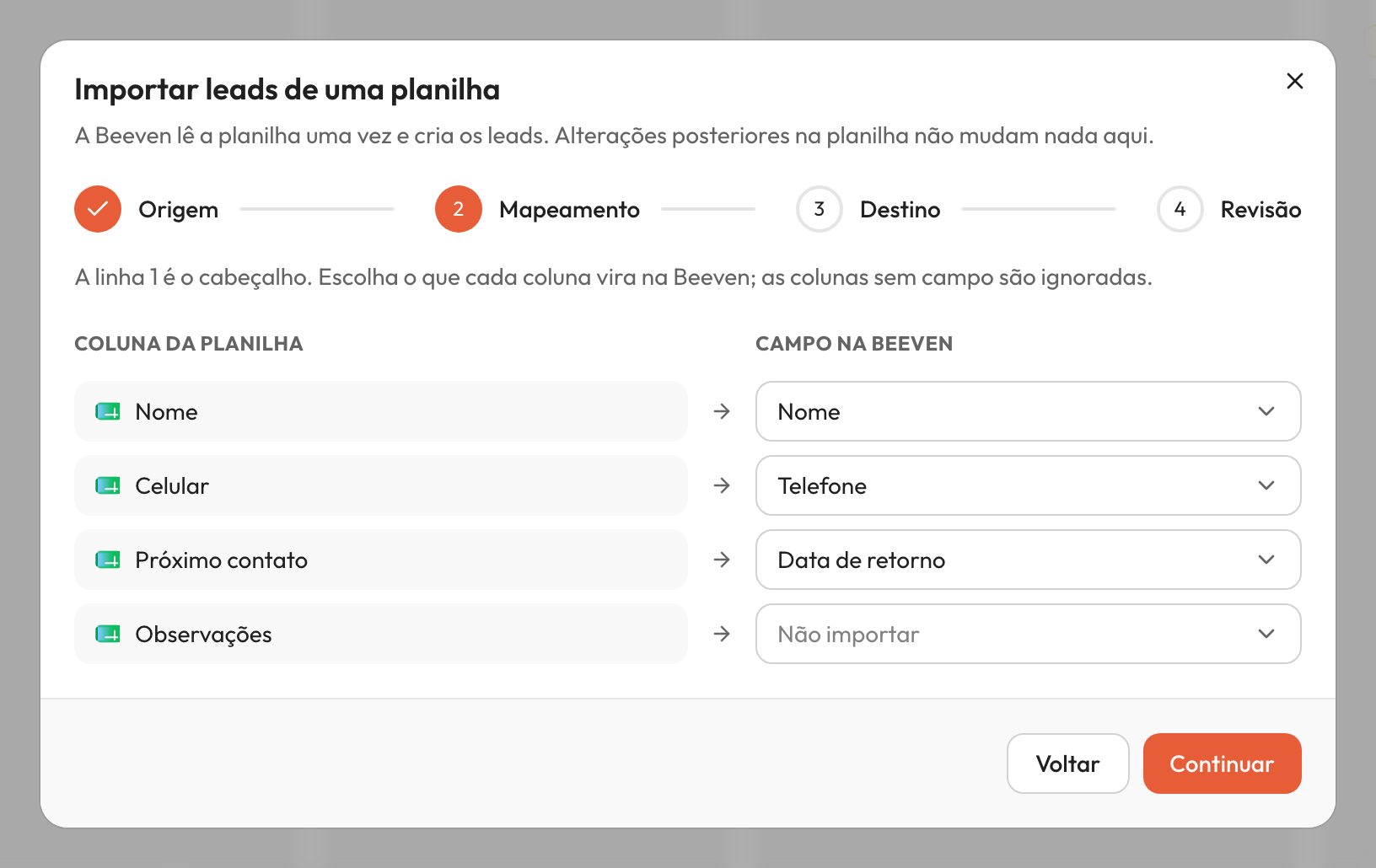Click the Voltar button
This screenshot has height=868, width=1376.
1067,764
